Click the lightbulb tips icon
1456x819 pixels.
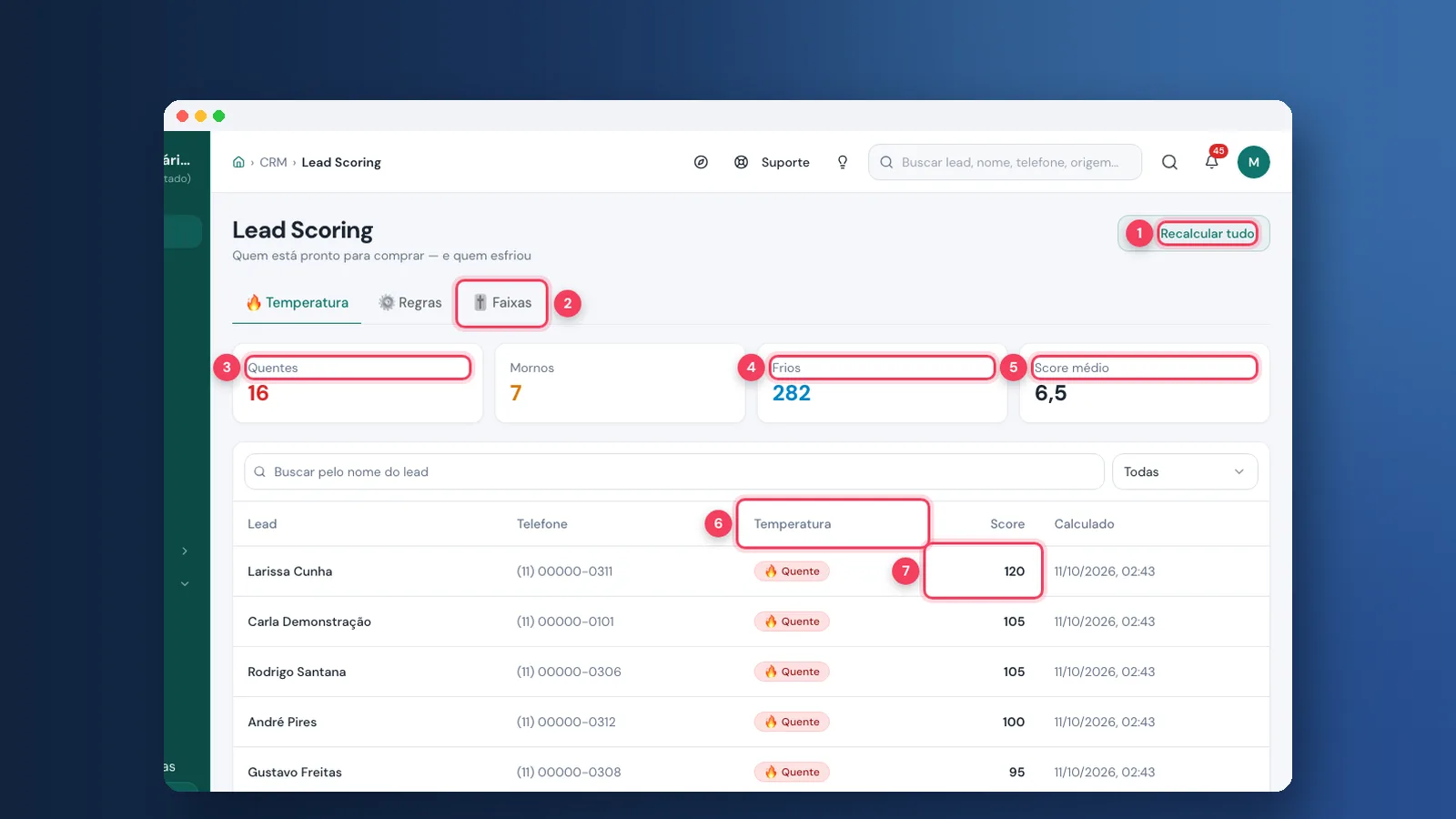(843, 162)
